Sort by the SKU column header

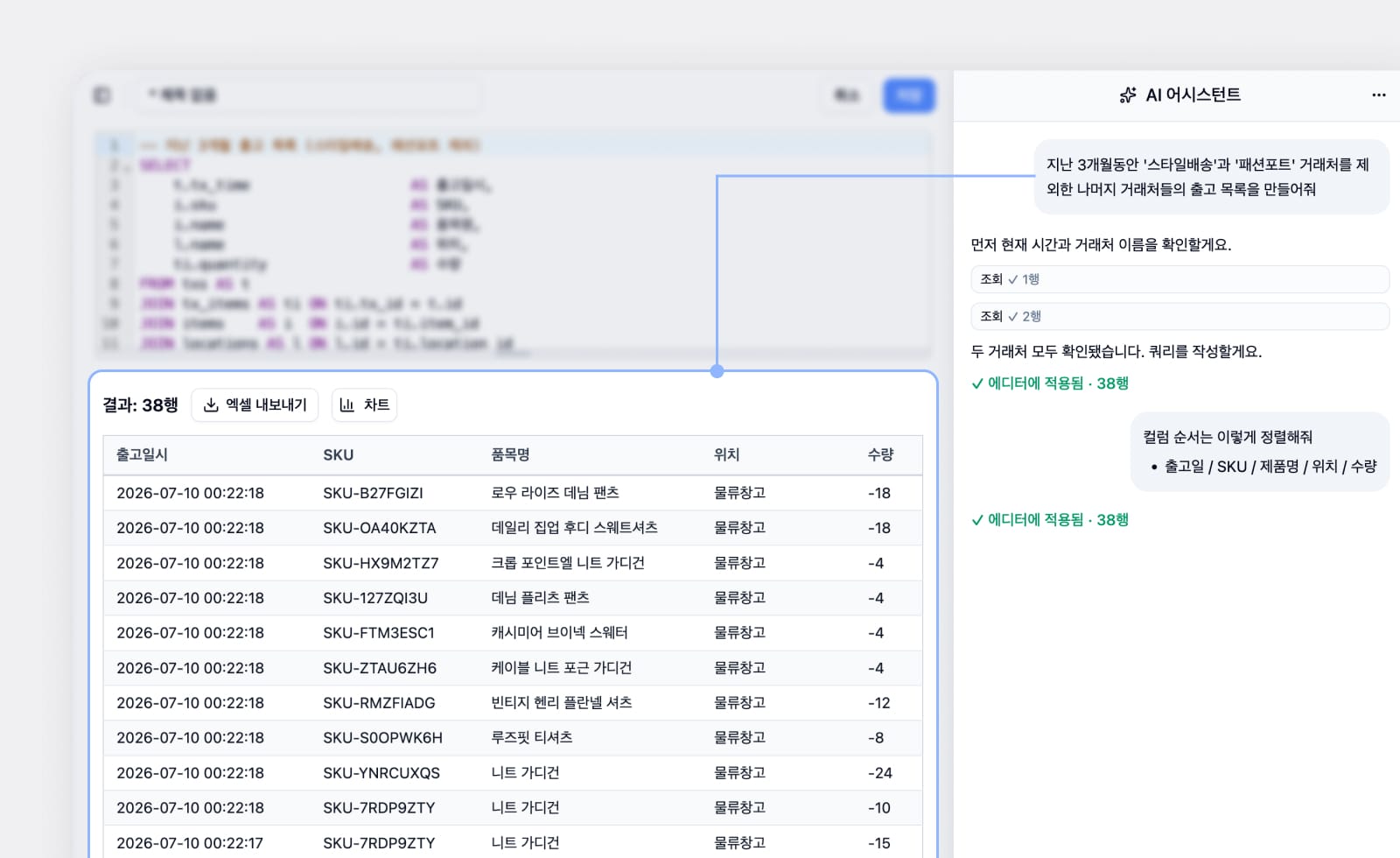338,454
